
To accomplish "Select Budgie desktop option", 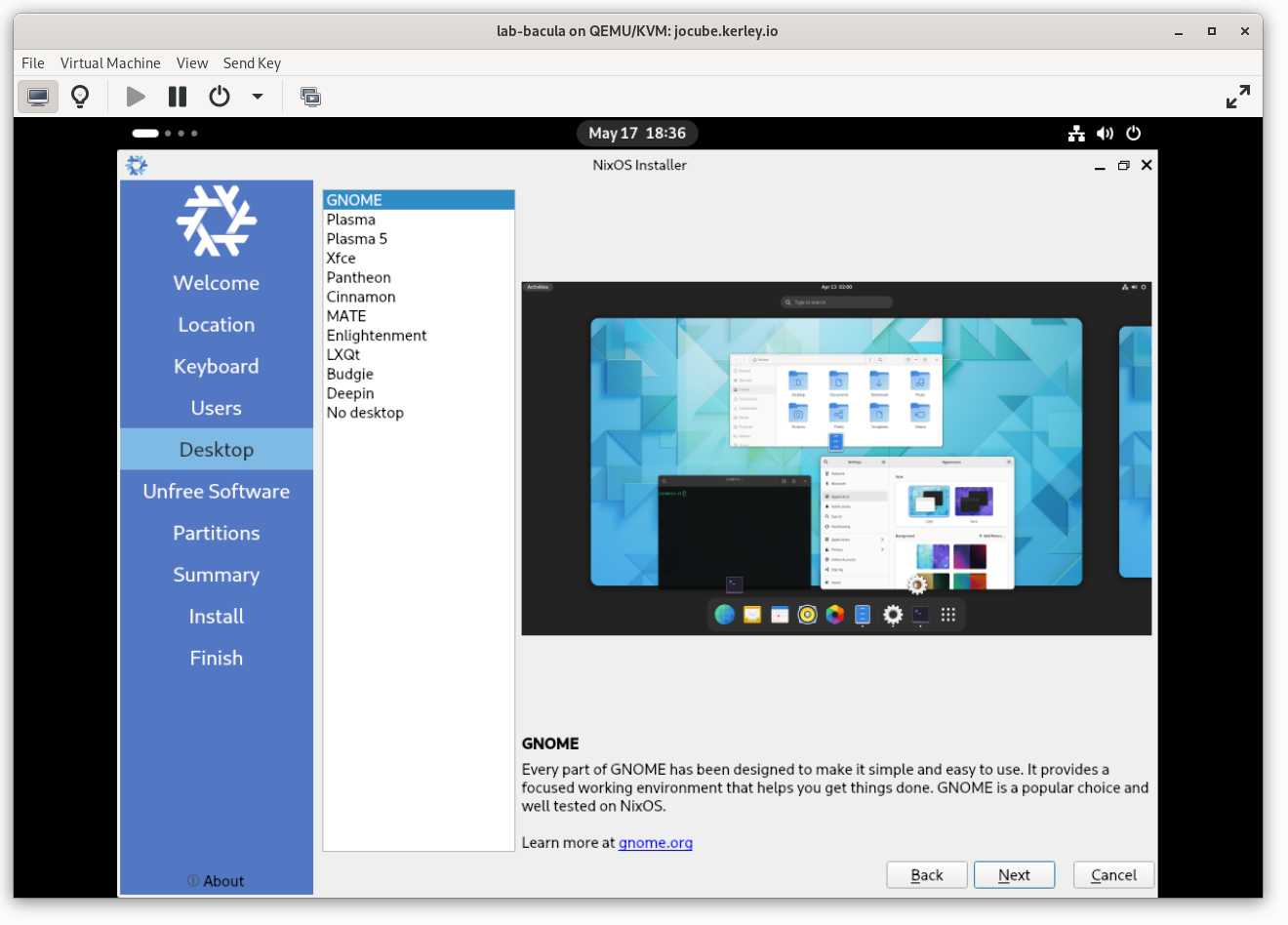I will 419,374.
